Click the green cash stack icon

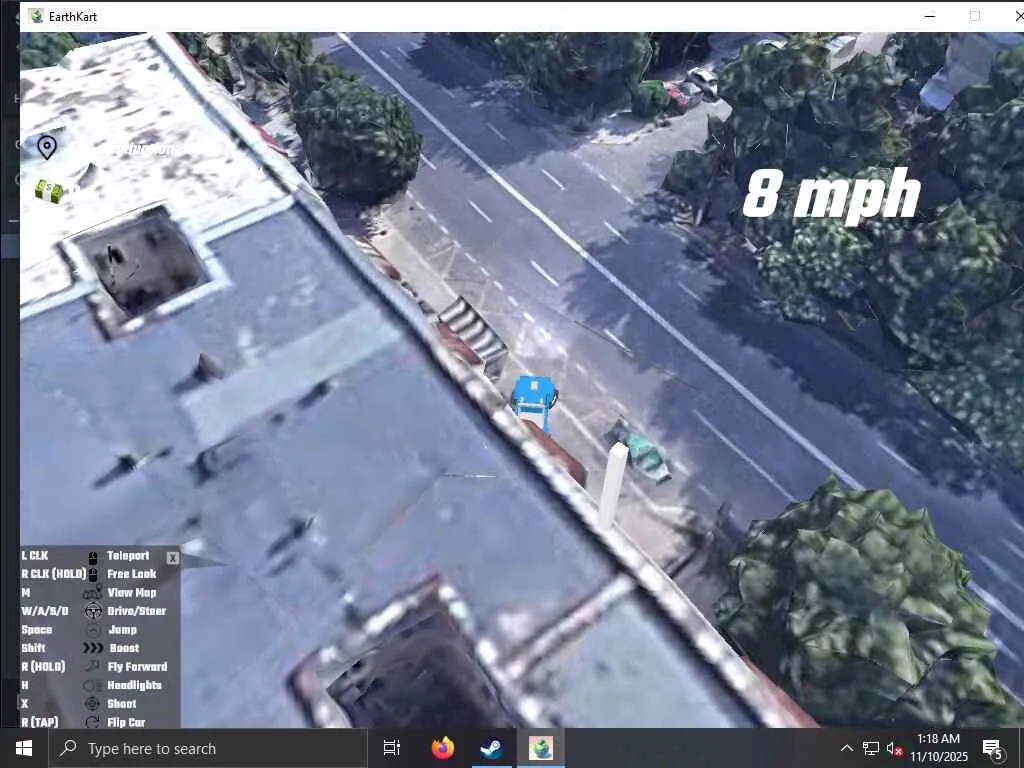tap(50, 191)
